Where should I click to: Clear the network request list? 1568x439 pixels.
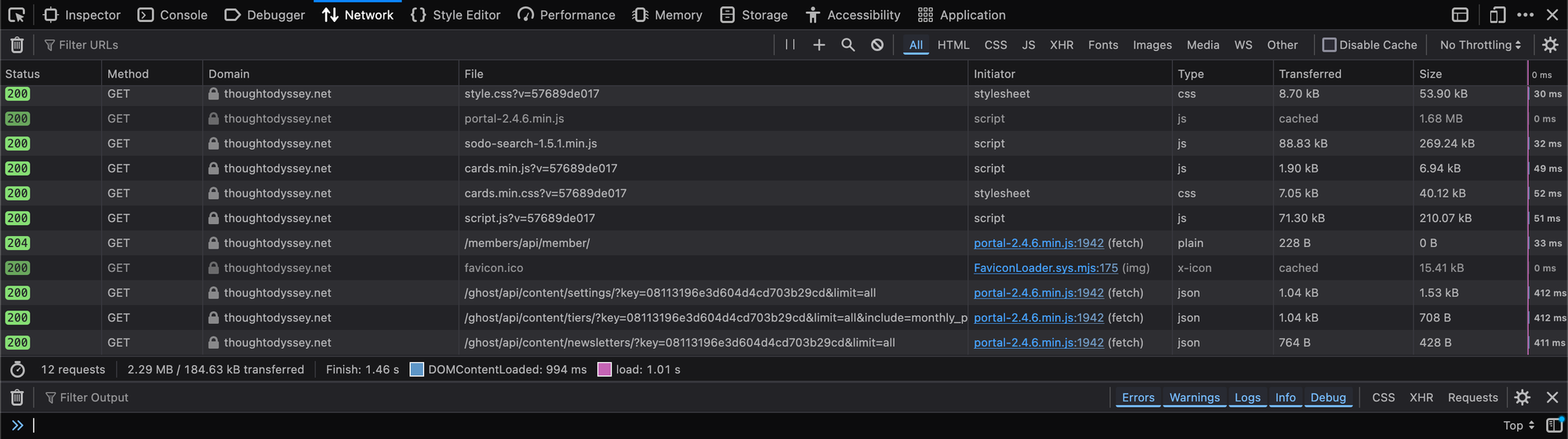tap(17, 45)
